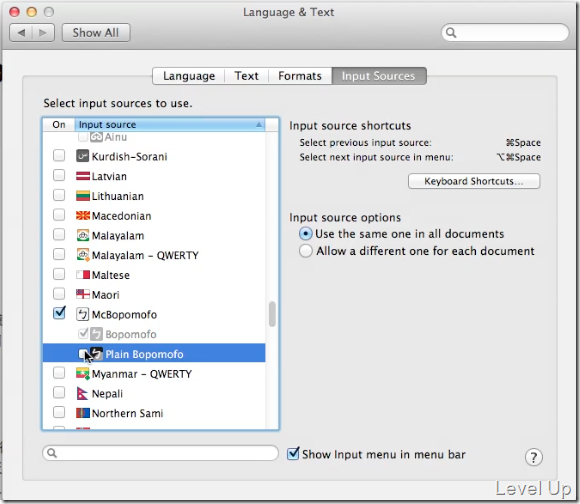Image resolution: width=580 pixels, height=504 pixels.
Task: Toggle Show Input menu in menu bar
Action: [x=293, y=453]
